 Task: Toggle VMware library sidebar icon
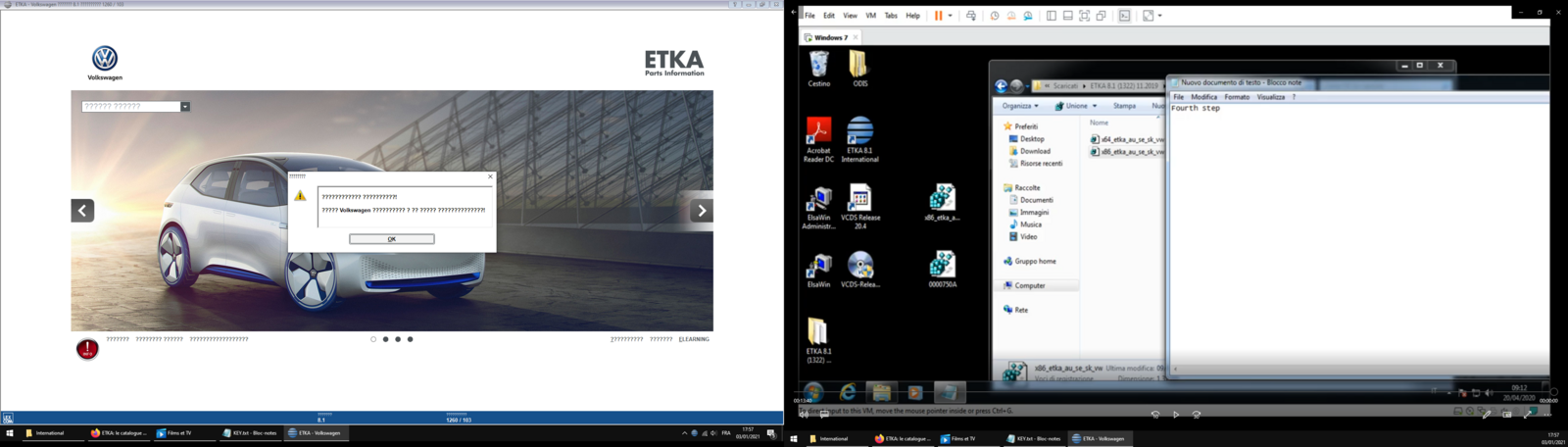(1051, 16)
